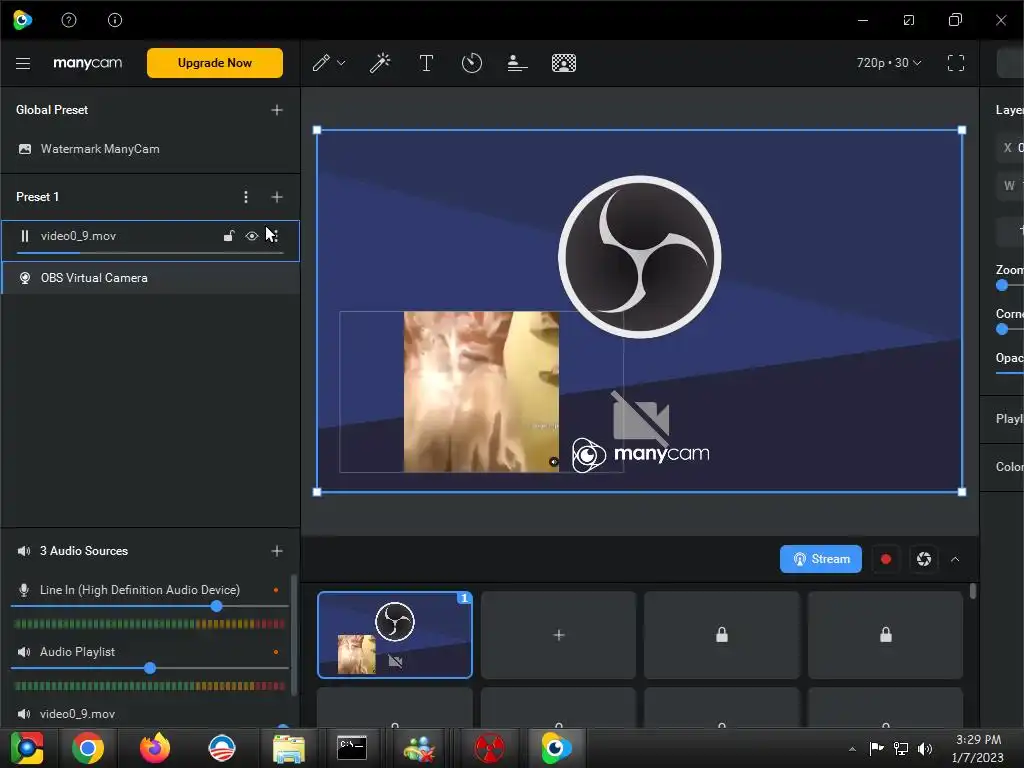Adjust Line In volume slider
The image size is (1024, 768).
click(x=216, y=606)
